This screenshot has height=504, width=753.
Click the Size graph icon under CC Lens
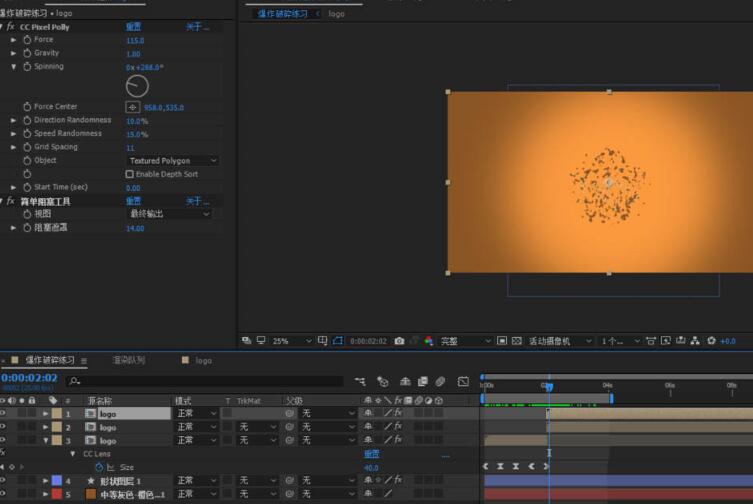click(111, 467)
